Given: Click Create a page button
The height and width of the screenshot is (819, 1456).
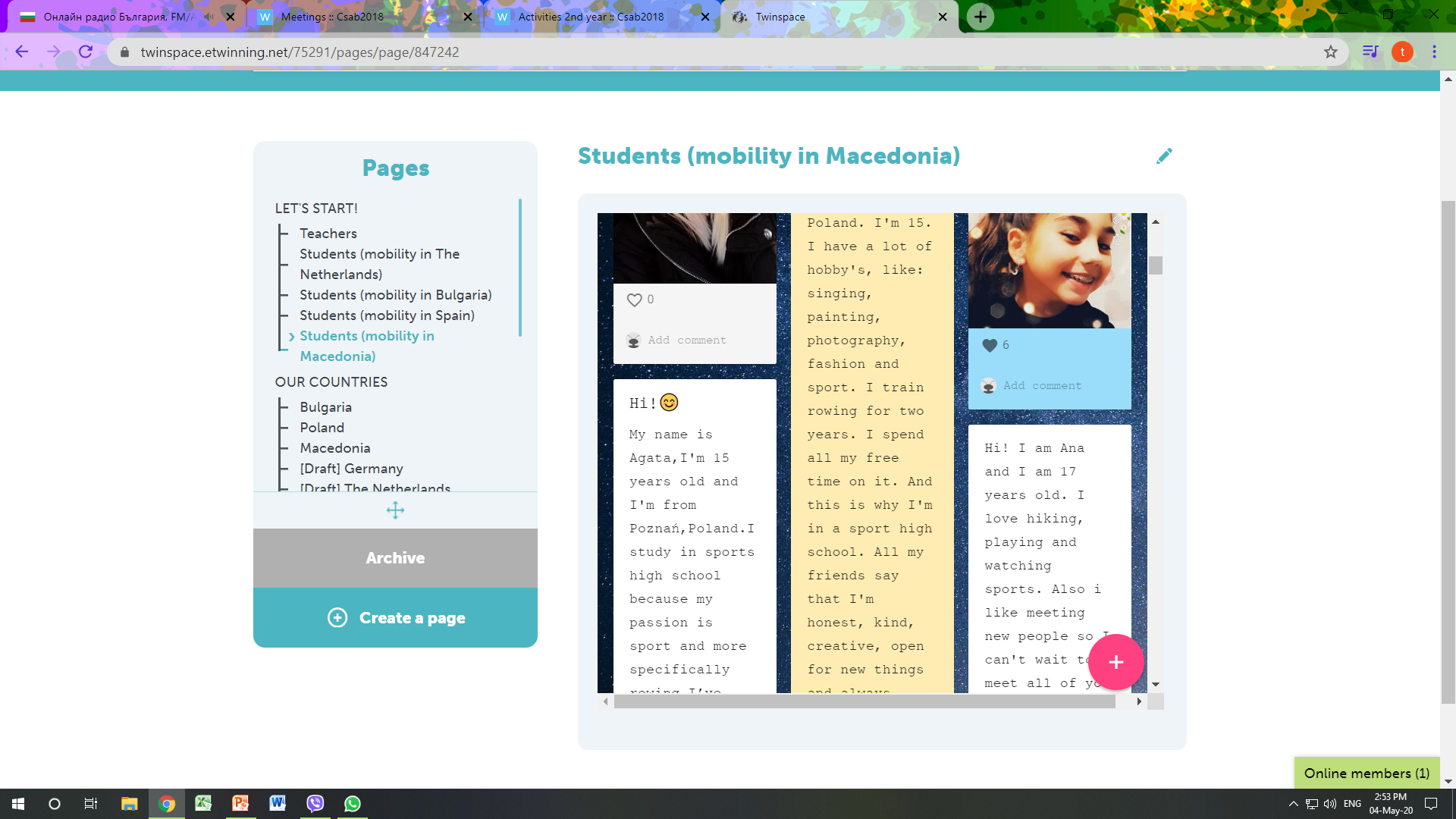Looking at the screenshot, I should [396, 618].
